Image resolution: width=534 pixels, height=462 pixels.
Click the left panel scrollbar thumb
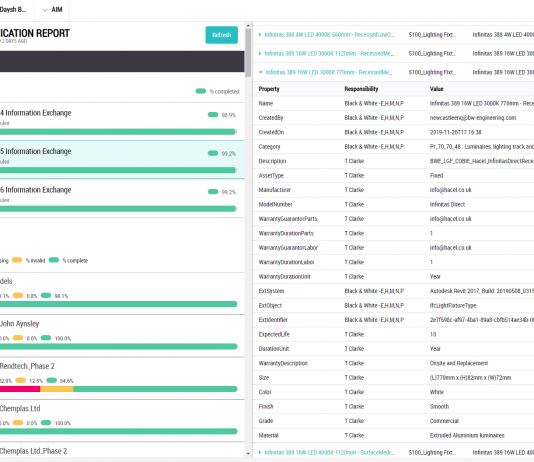pos(248,53)
